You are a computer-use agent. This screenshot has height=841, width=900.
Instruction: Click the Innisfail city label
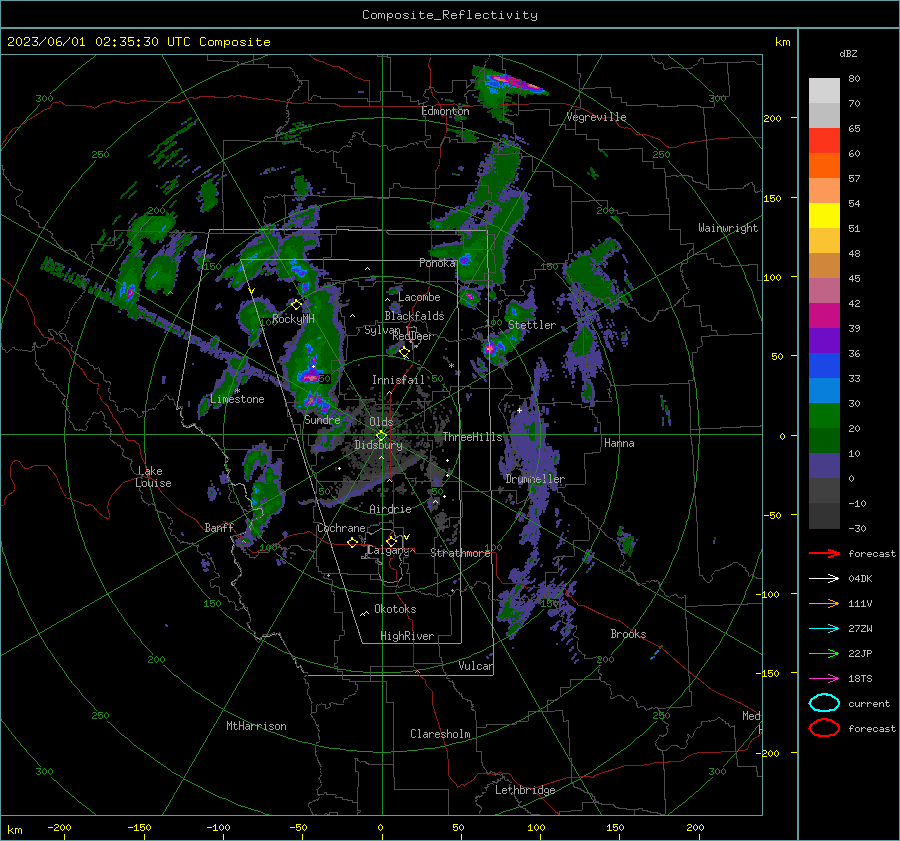pos(398,380)
